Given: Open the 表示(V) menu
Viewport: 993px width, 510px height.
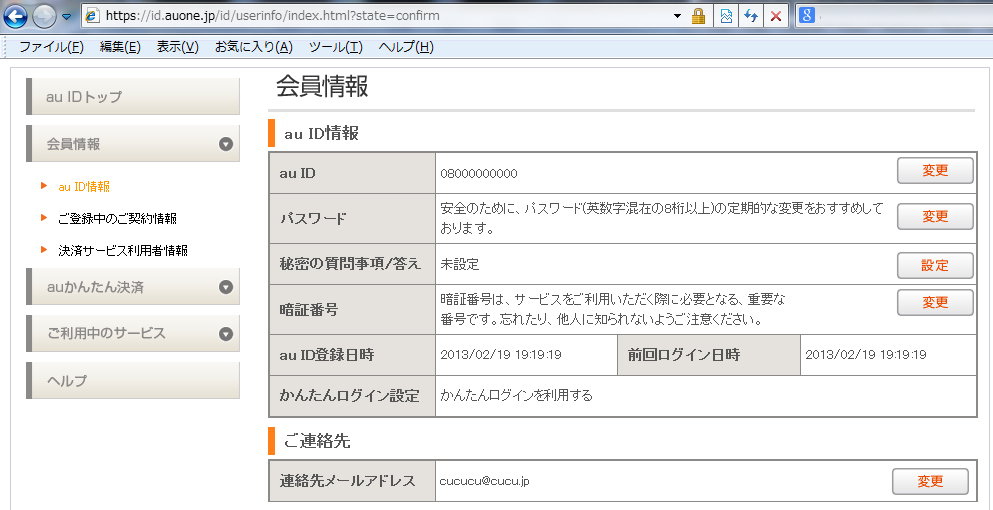Looking at the screenshot, I should [x=177, y=47].
